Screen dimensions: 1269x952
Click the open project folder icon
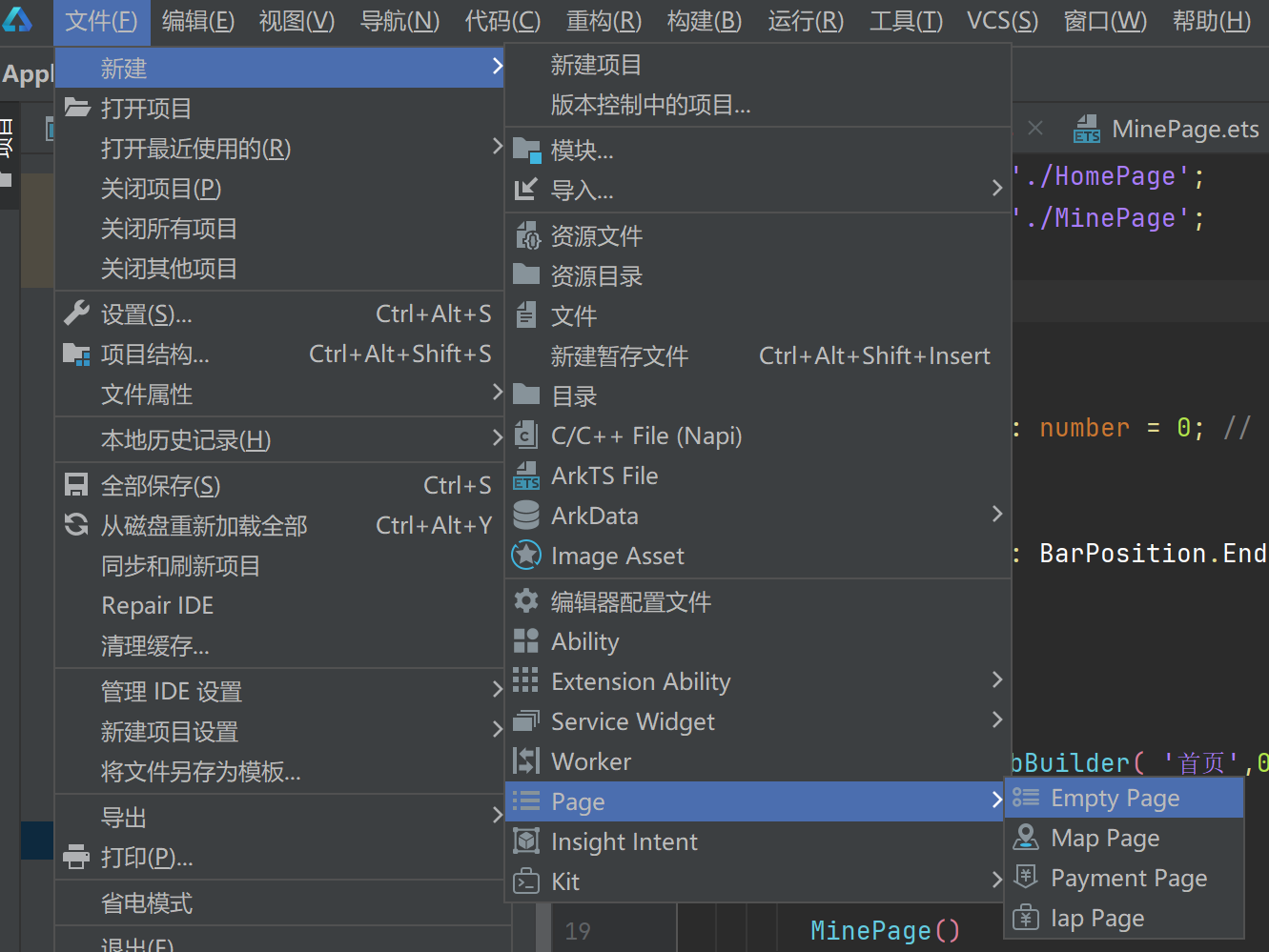pyautogui.click(x=77, y=108)
